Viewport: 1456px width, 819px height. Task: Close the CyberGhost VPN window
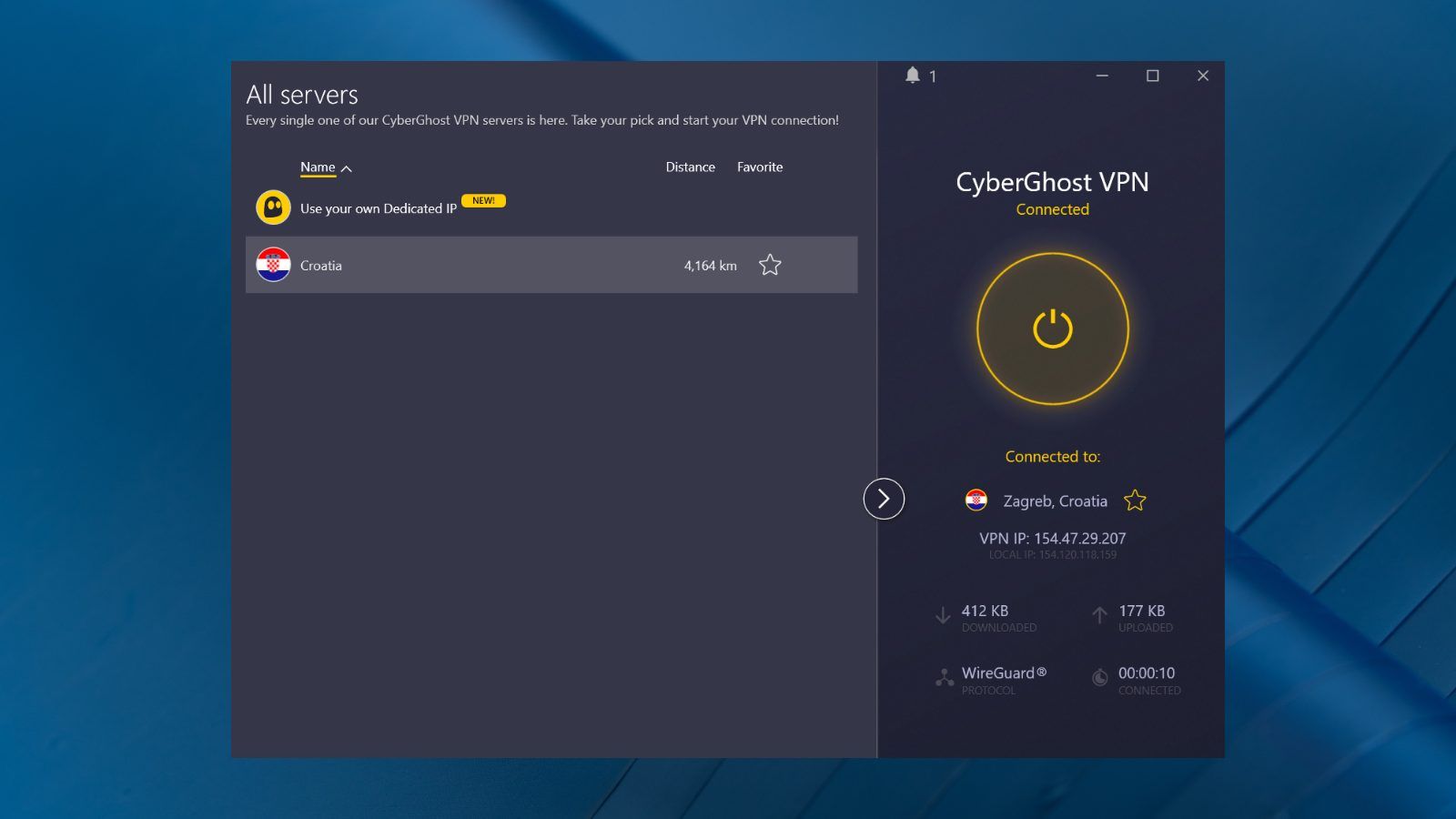(x=1203, y=76)
